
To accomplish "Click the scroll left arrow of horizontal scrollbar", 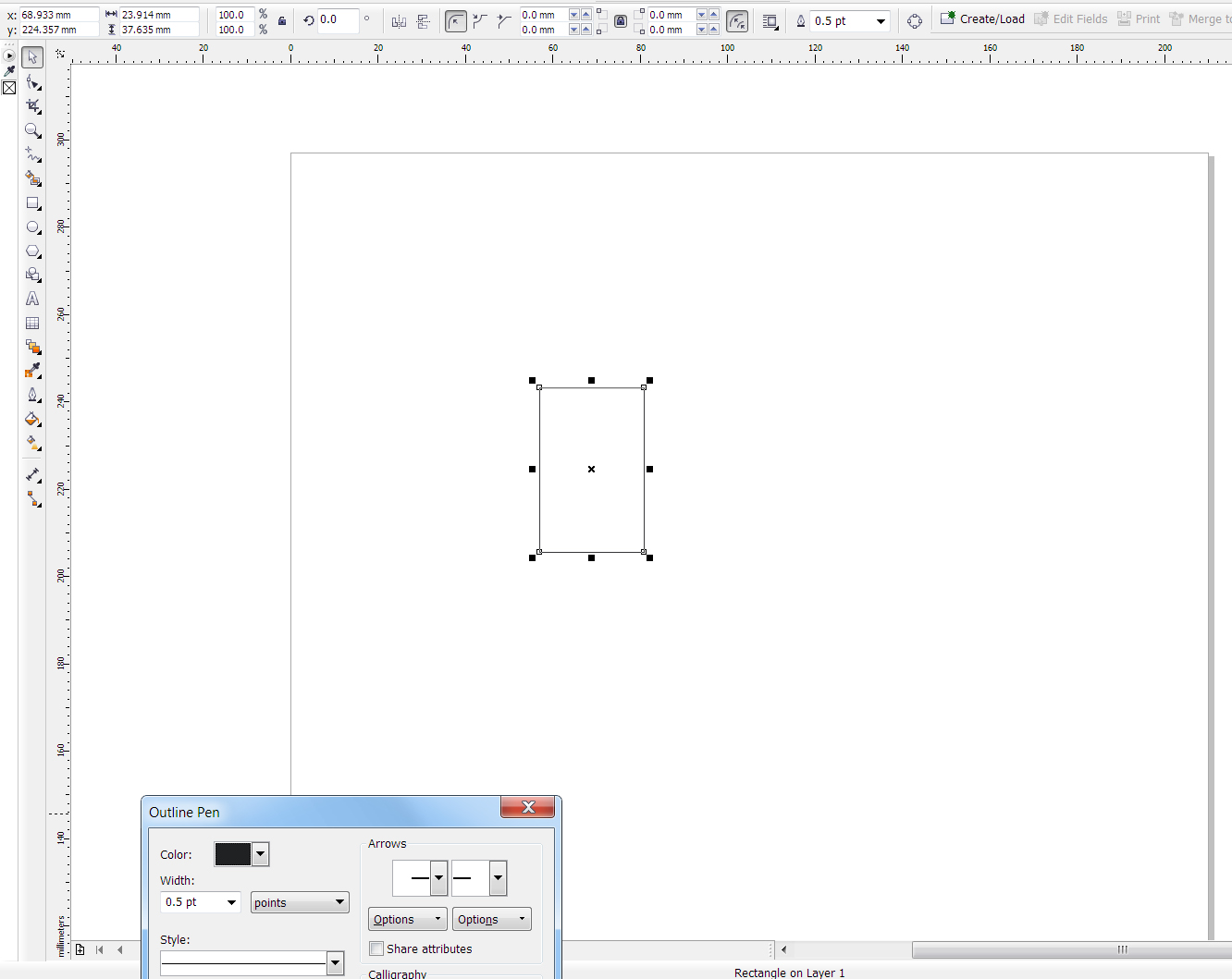I will tap(784, 949).
